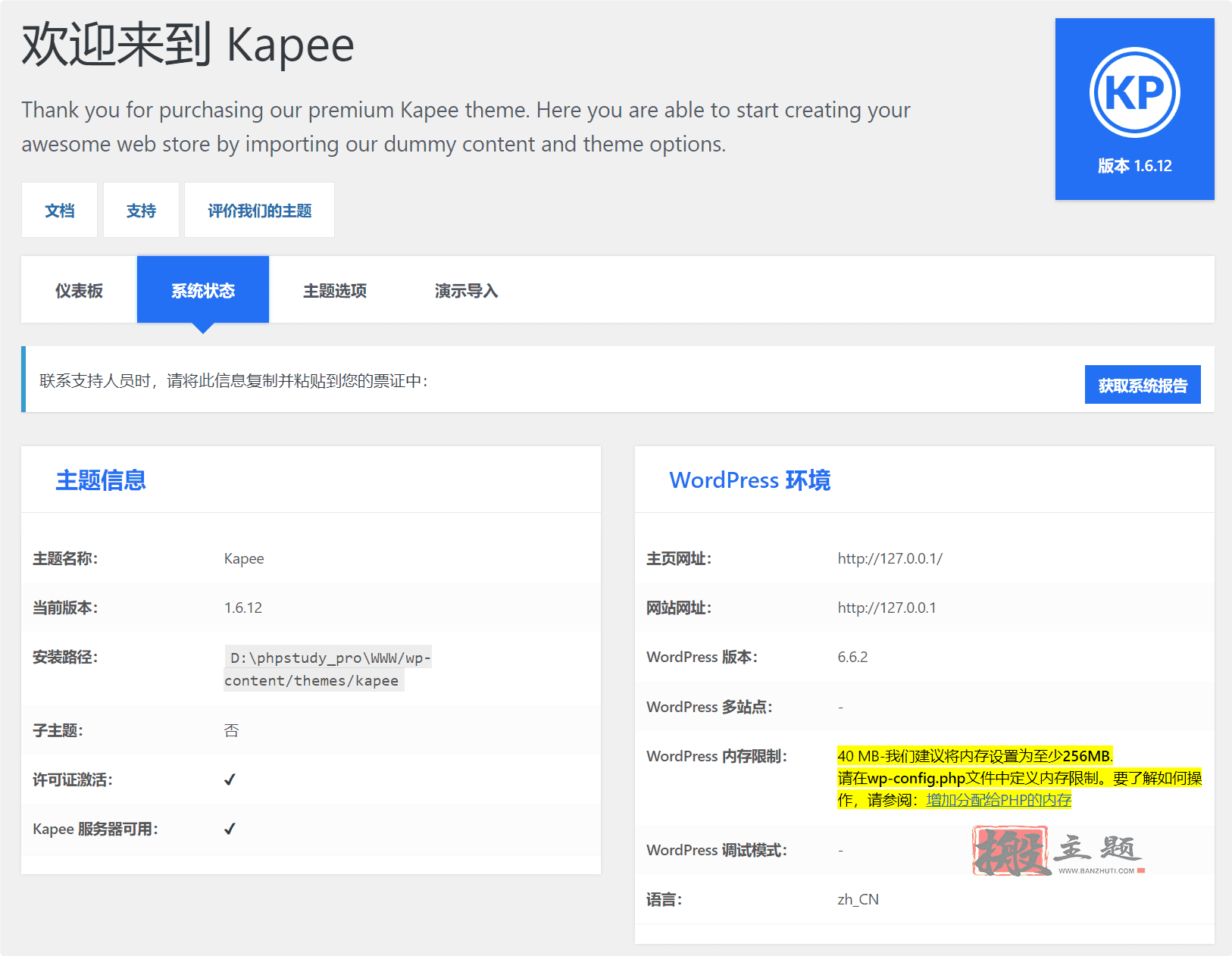Click current version value 1.6.12

click(243, 608)
